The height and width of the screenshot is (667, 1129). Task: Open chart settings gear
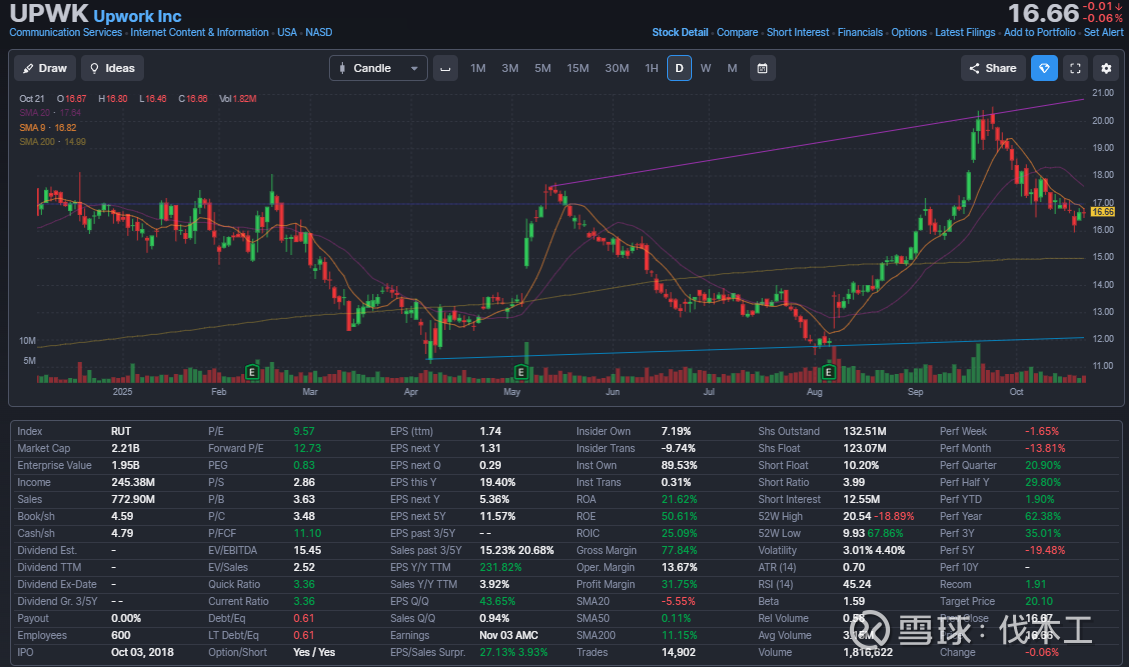[1106, 68]
